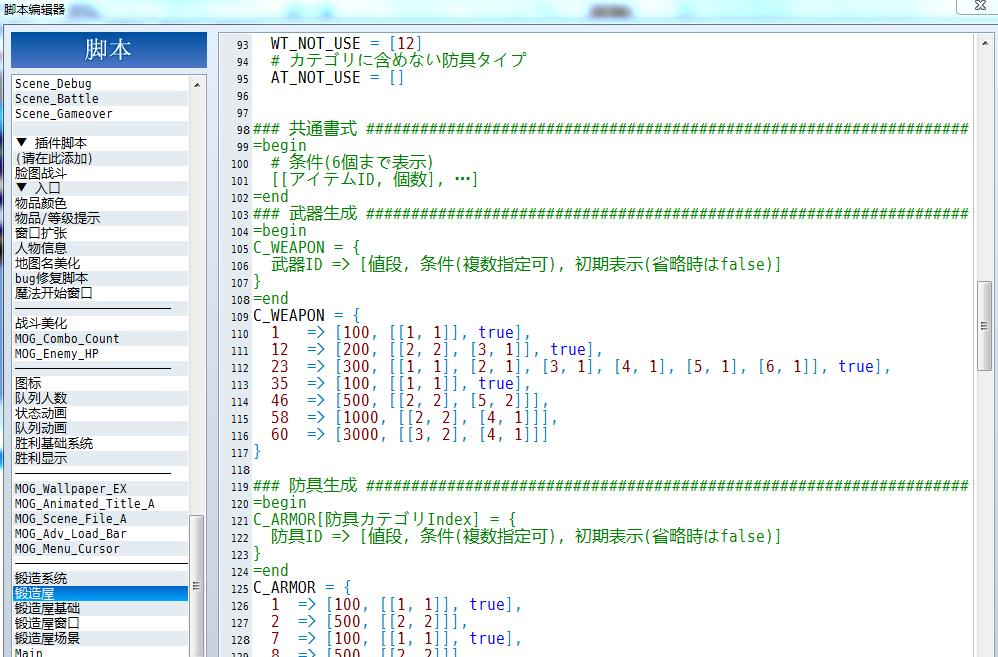Open MOG_Combo_Count script
This screenshot has height=657, width=998.
coord(100,339)
